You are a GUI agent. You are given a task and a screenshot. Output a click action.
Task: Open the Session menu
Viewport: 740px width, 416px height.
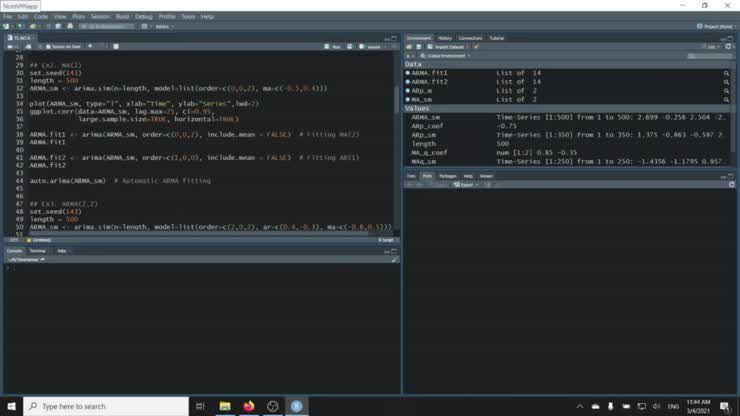pos(100,17)
